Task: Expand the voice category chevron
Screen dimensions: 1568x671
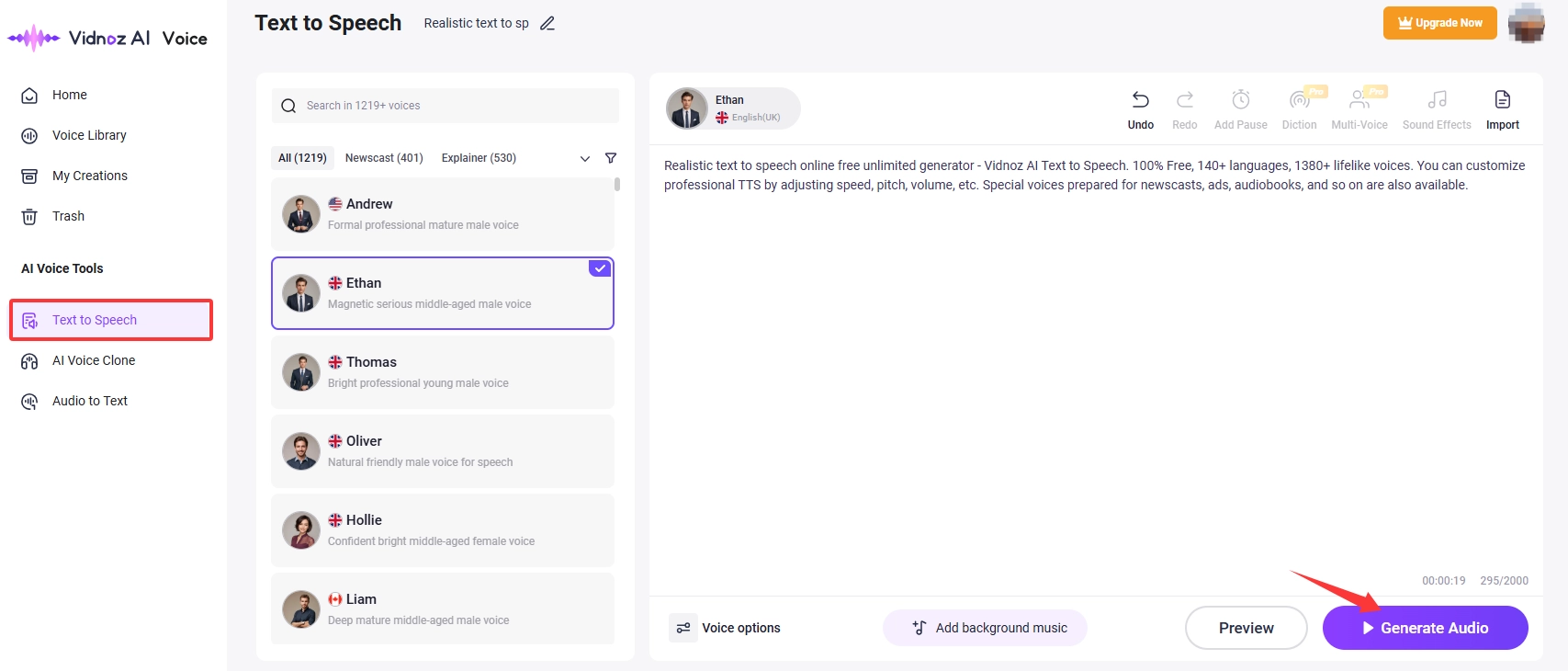Action: (x=585, y=158)
